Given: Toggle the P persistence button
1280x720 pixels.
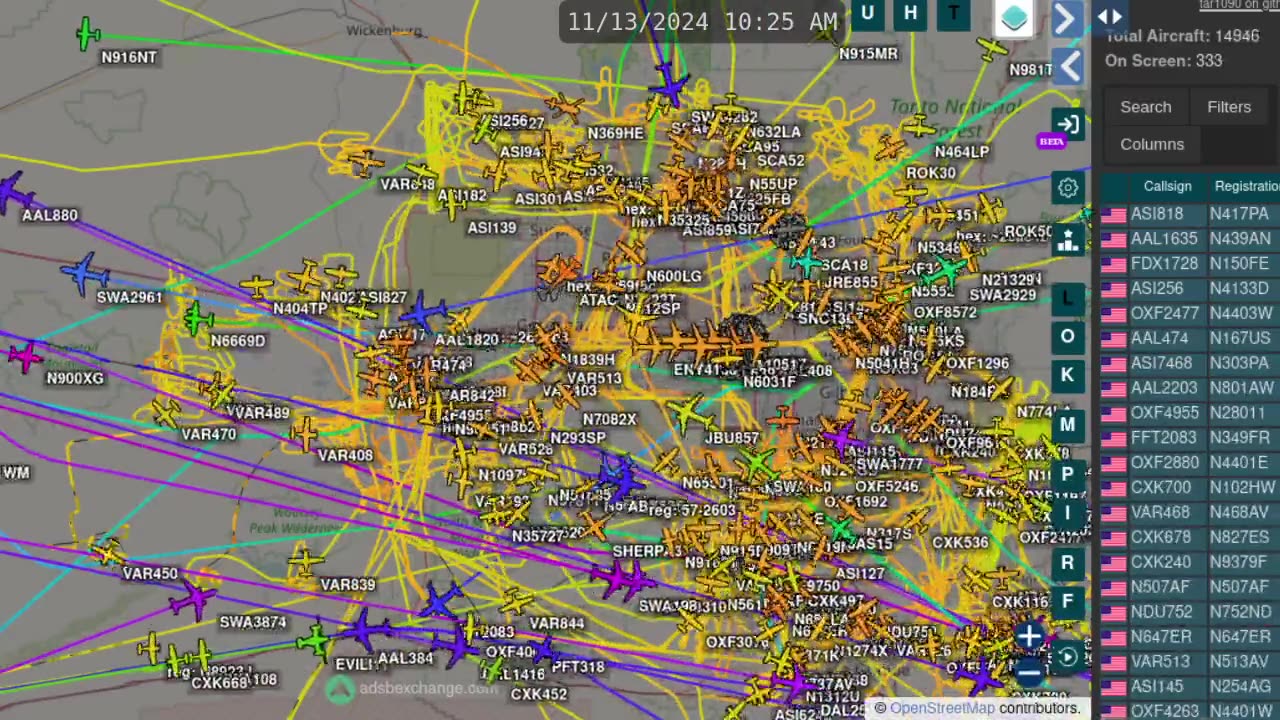Looking at the screenshot, I should tap(1067, 474).
